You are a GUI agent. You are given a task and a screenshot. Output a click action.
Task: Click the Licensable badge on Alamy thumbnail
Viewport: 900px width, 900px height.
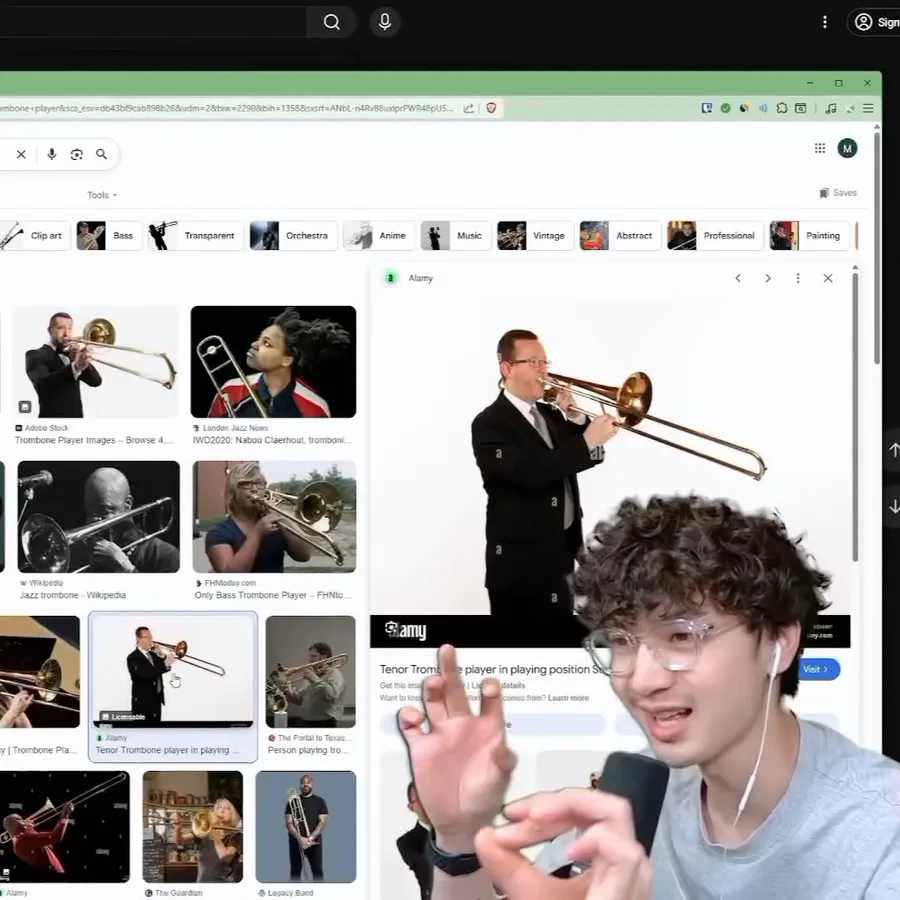tap(123, 717)
